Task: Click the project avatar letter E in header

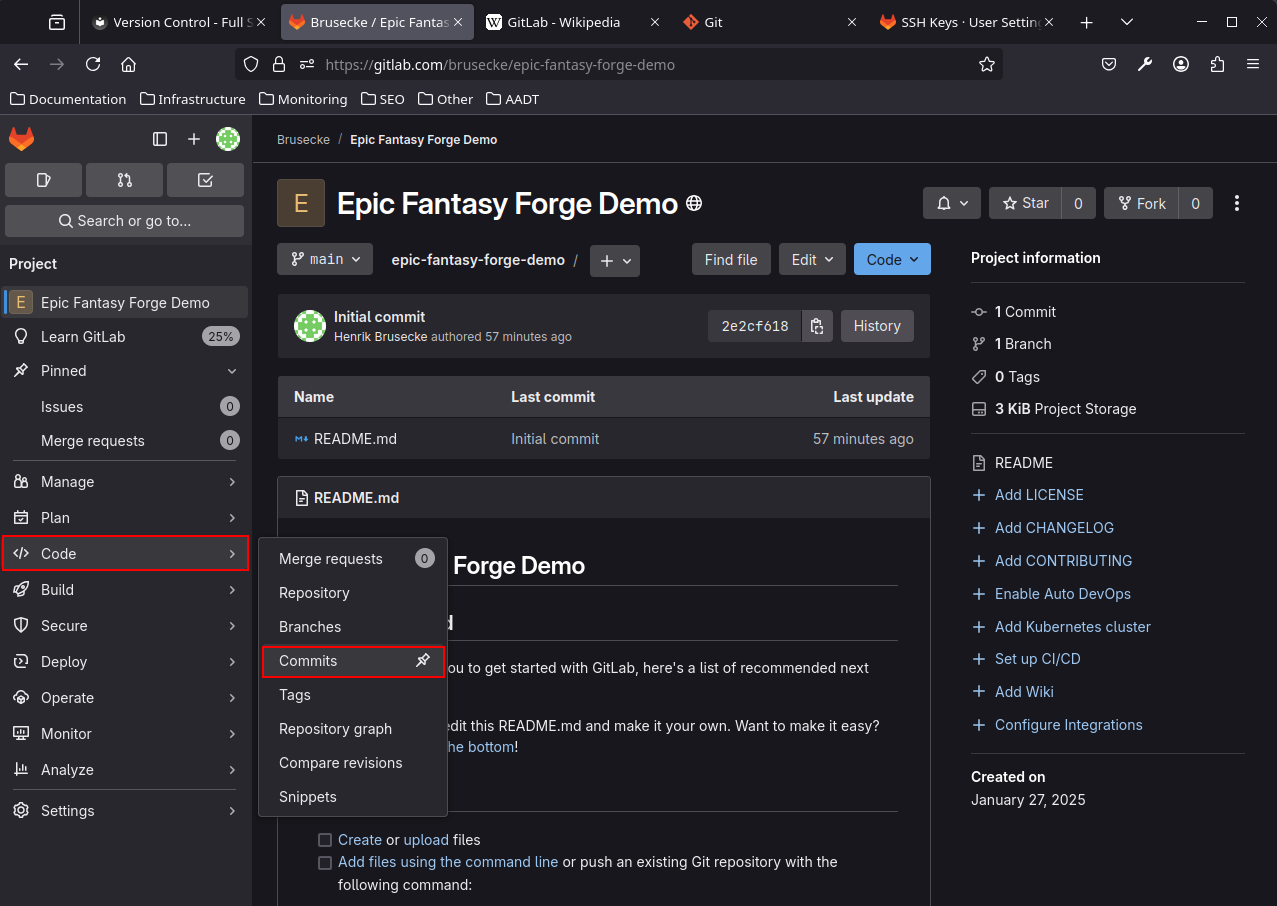Action: (x=301, y=203)
